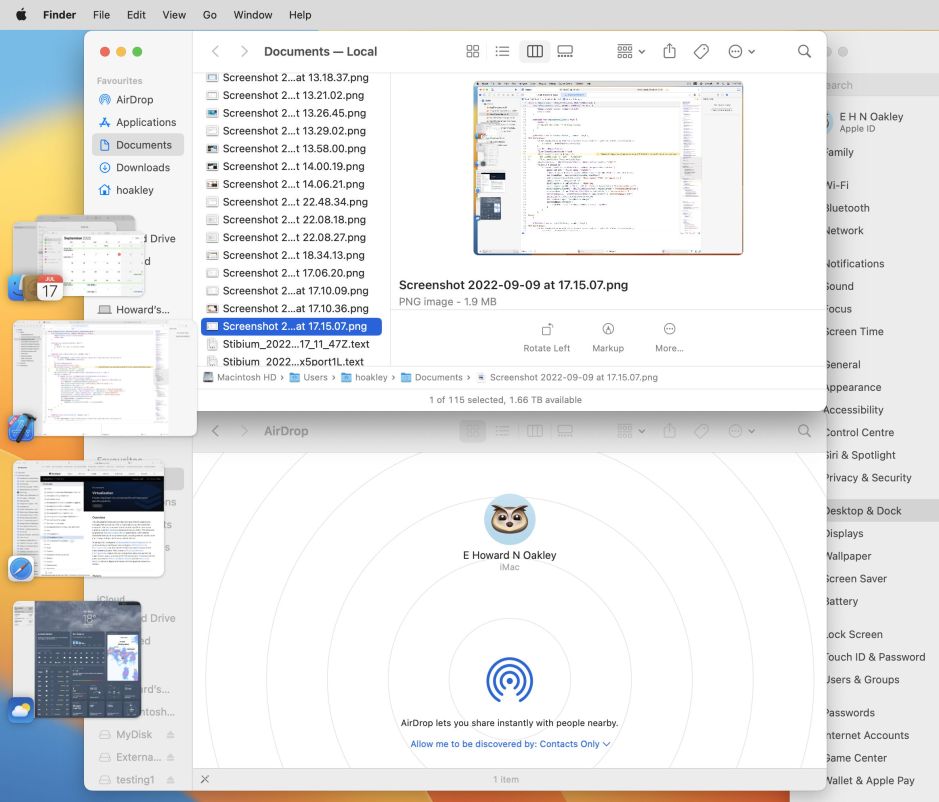Switch Finder to gallery view

(565, 51)
